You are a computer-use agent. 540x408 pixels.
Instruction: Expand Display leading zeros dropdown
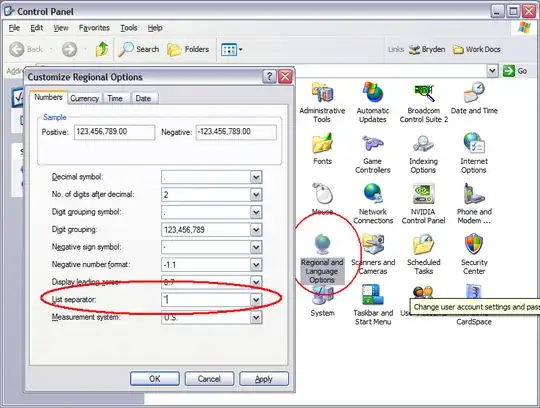pyautogui.click(x=256, y=282)
